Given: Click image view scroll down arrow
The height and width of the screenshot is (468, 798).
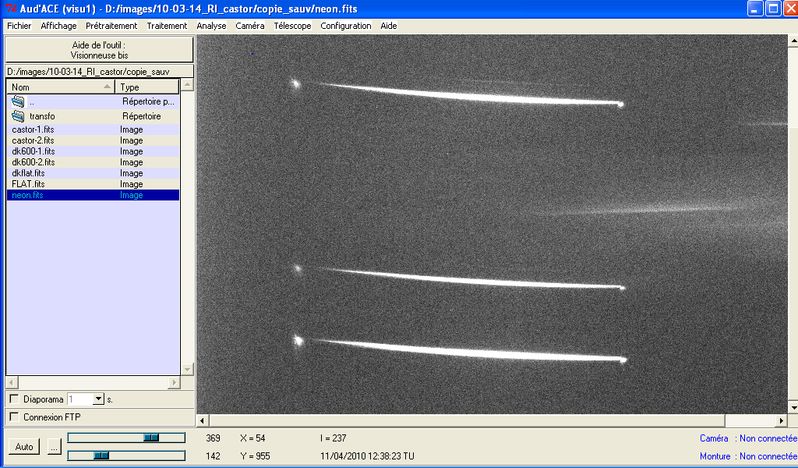Looking at the screenshot, I should coord(793,407).
